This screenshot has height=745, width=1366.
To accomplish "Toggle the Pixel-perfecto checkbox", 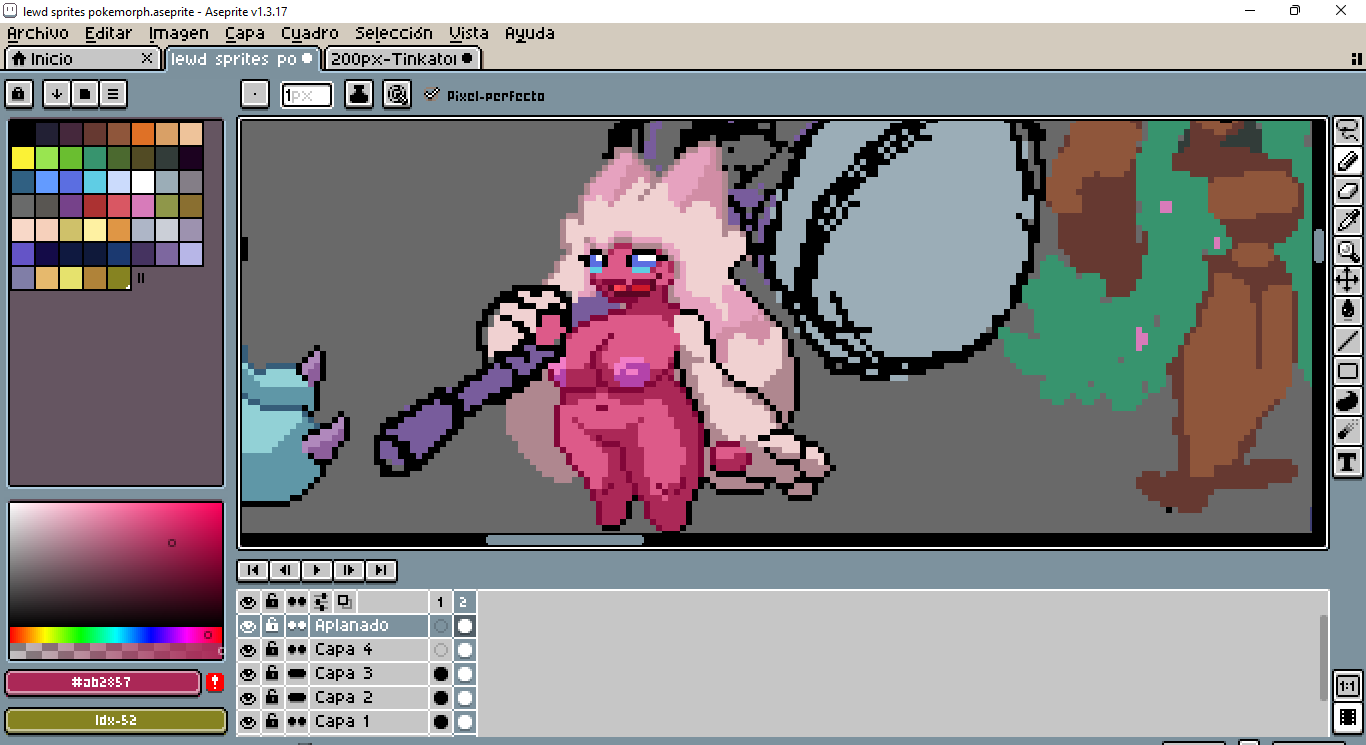I will point(432,95).
